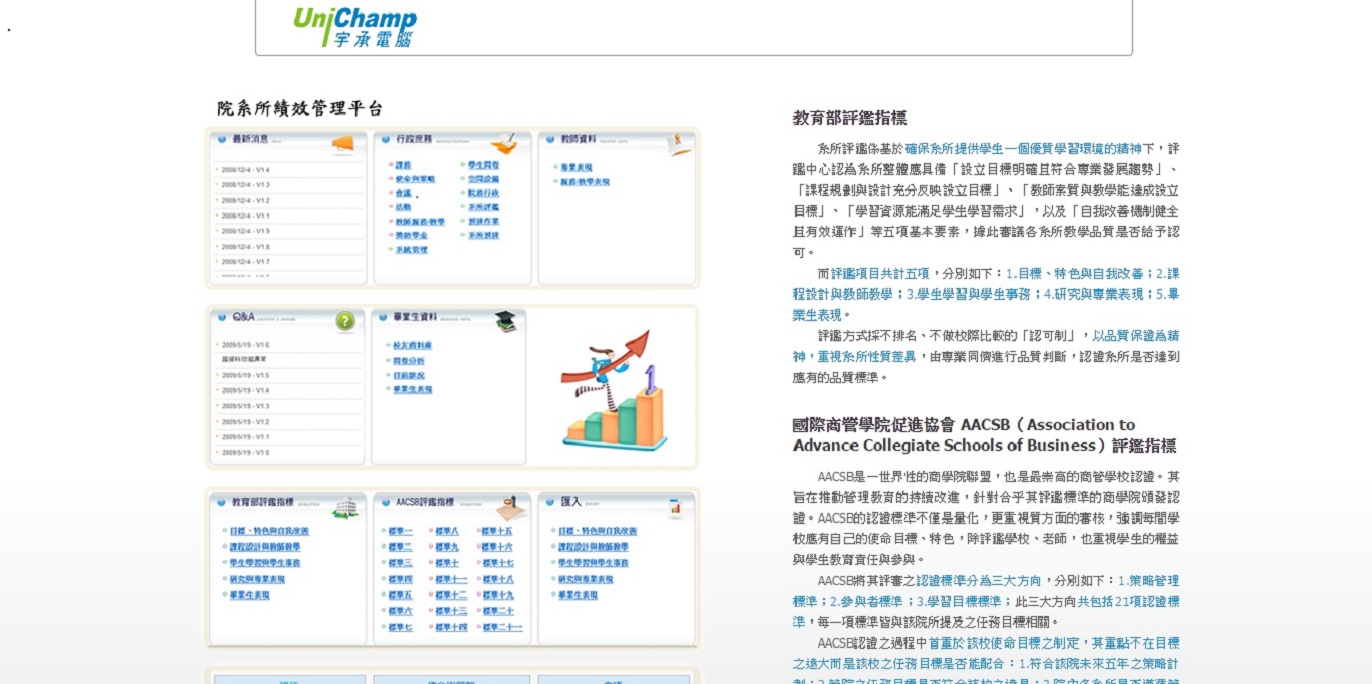Screen dimensions: 1372x684
Task: Open the 標準八 AACSB link
Action: pyautogui.click(x=447, y=531)
